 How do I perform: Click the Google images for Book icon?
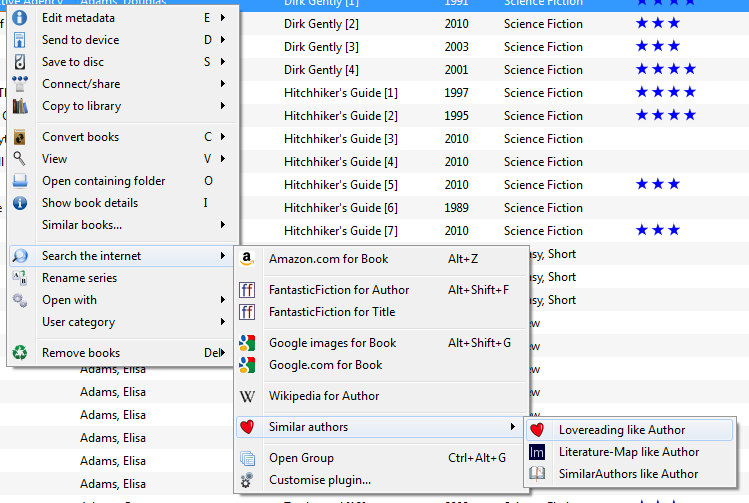click(x=247, y=343)
